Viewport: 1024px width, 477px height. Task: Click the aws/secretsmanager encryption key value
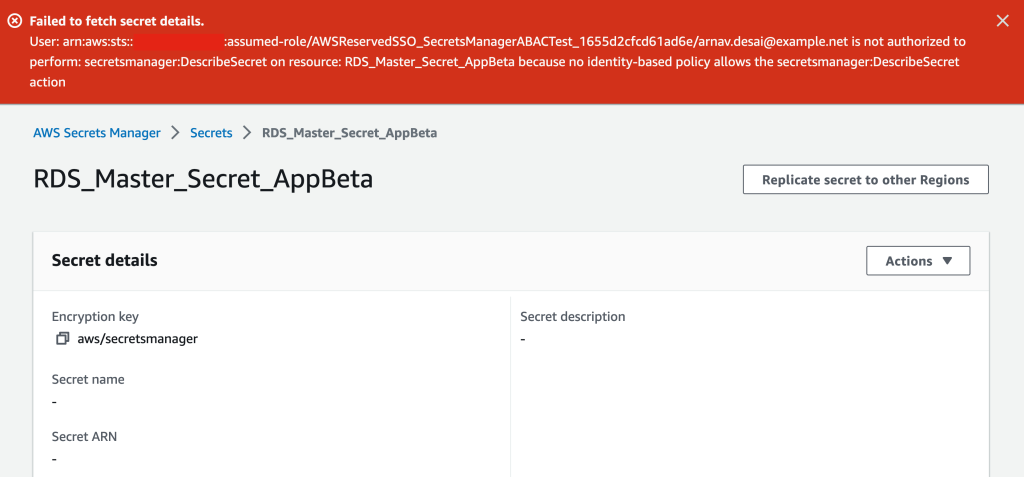coord(137,339)
